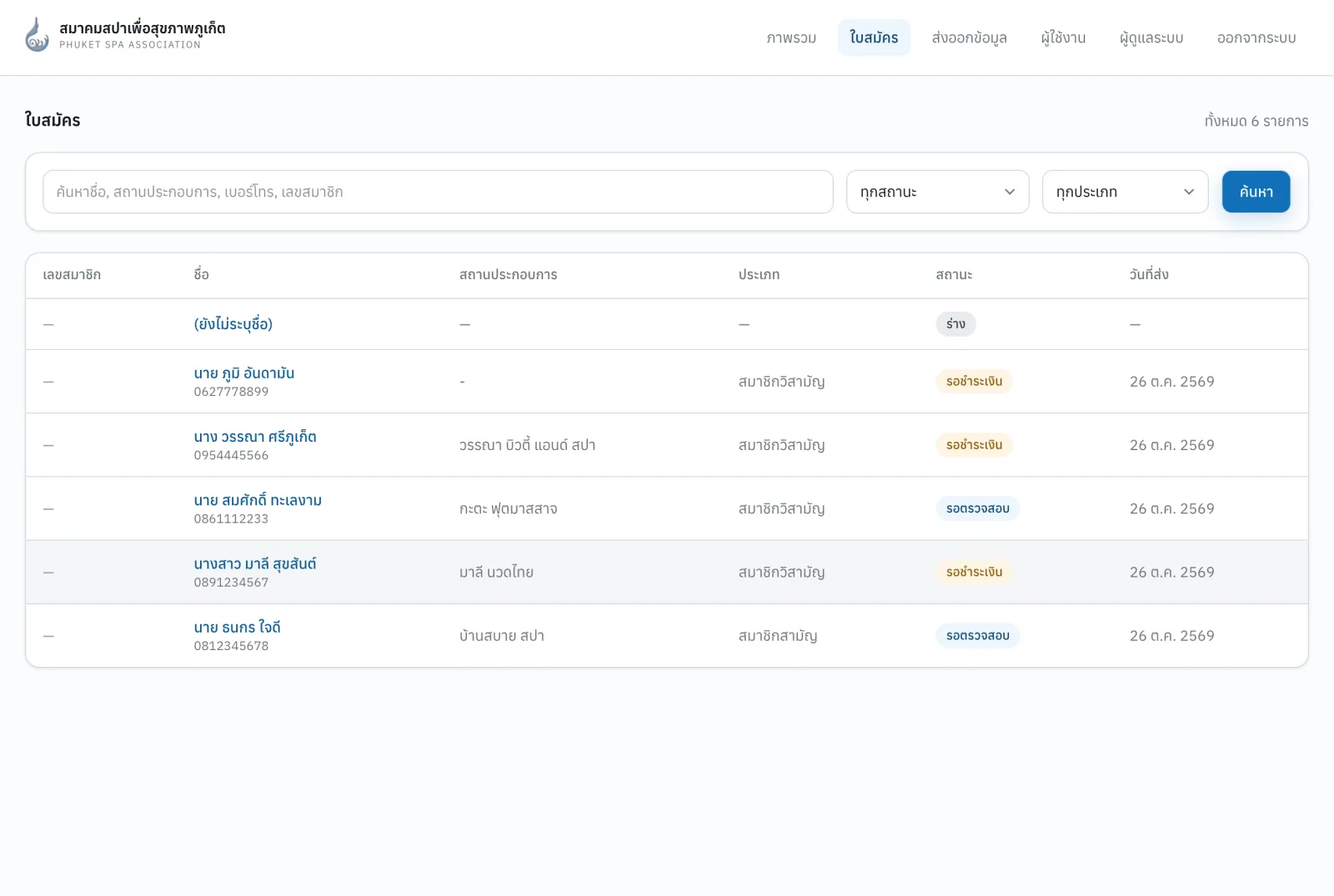Open the (ยังไม่ระบุชื่อ) draft application

click(233, 324)
